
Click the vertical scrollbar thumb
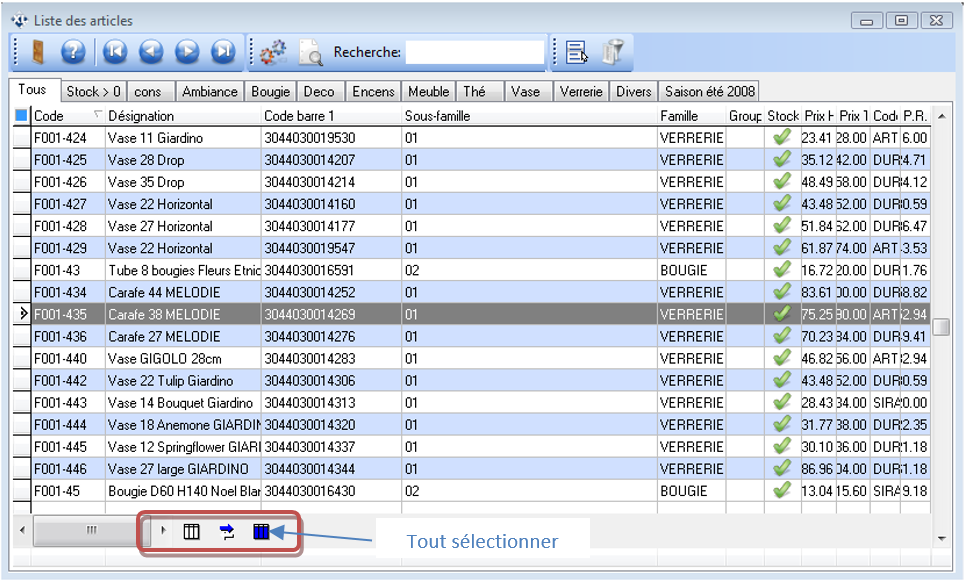click(x=940, y=326)
